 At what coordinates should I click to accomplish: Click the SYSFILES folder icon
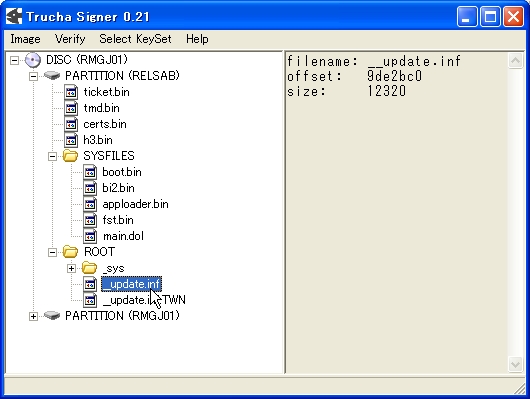[70, 156]
